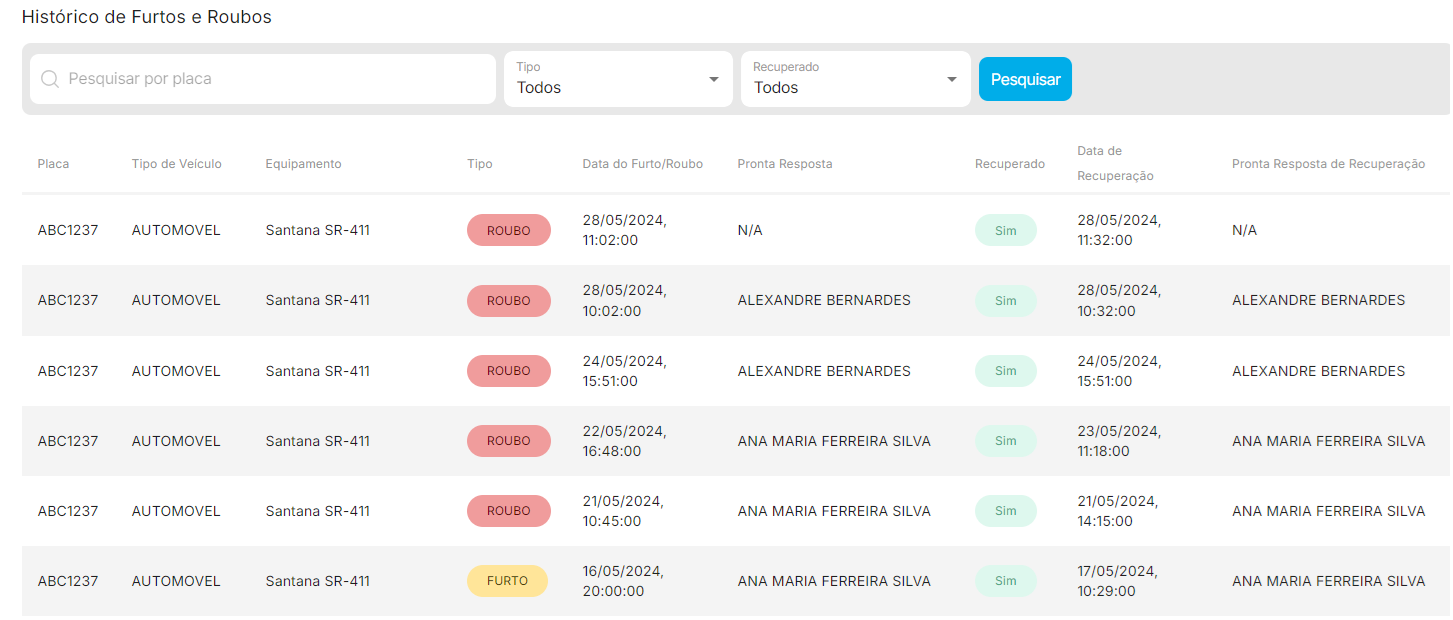Viewport: 1453px width, 620px height.
Task: Click the Recuperado column header
Action: 1010,164
